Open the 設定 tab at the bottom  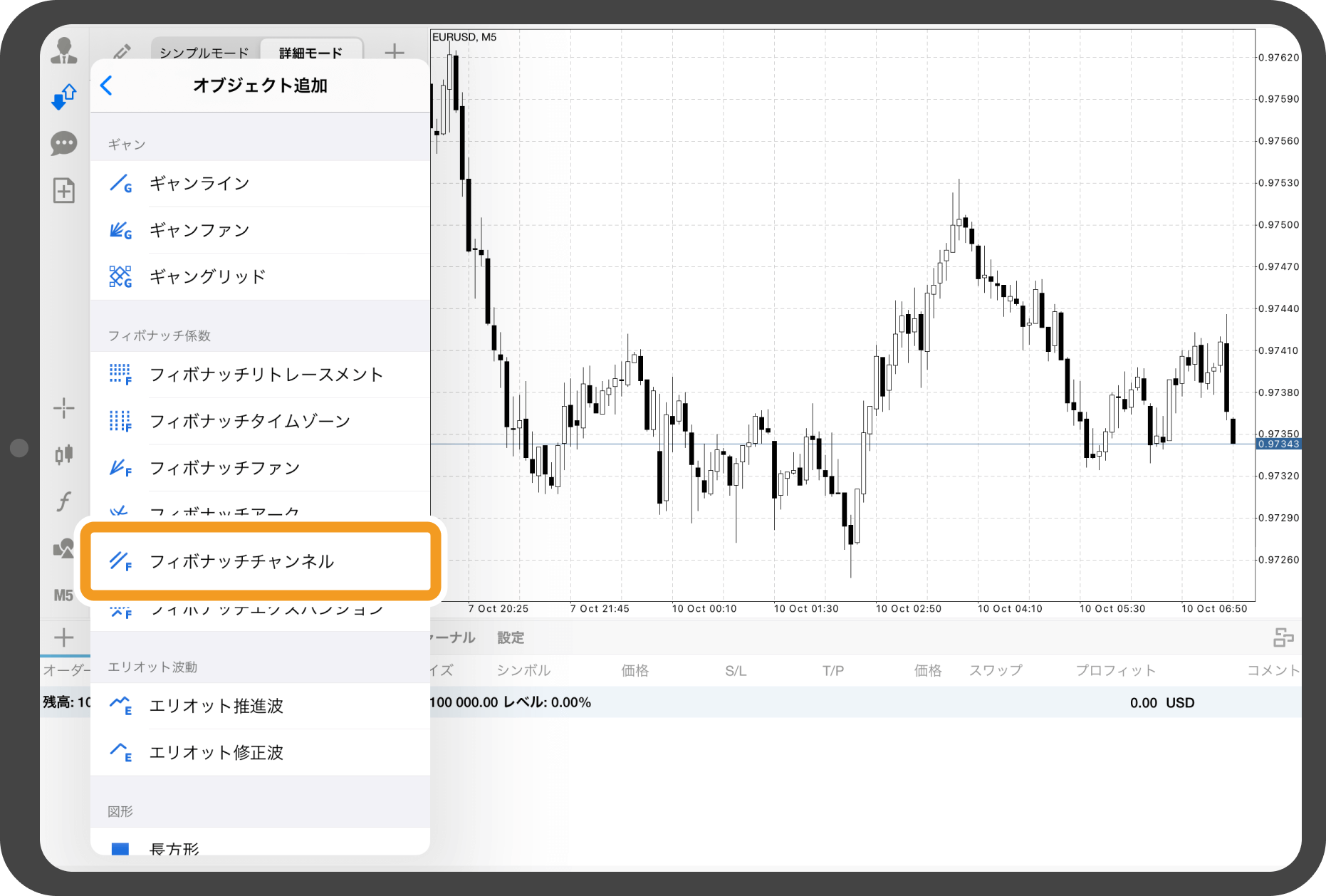(510, 637)
